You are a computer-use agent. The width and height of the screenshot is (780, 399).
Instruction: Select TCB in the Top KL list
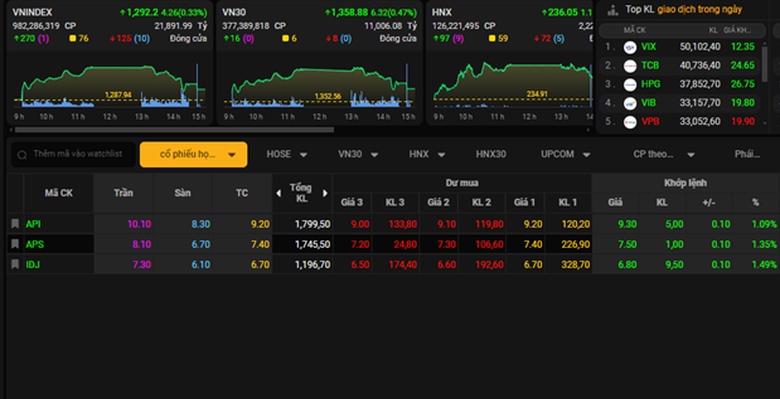[x=650, y=65]
